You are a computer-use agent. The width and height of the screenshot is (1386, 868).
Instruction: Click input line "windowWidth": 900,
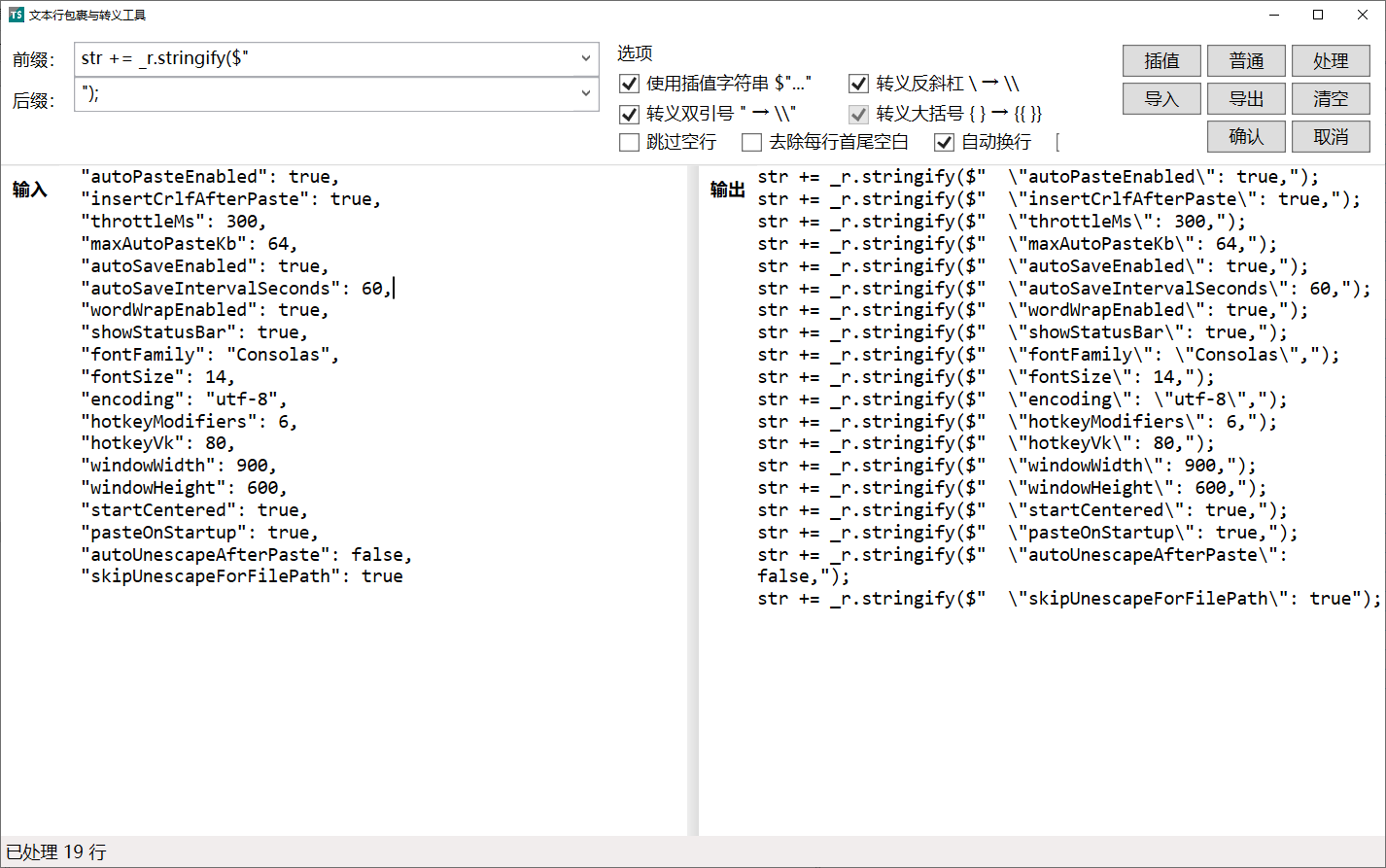179,466
